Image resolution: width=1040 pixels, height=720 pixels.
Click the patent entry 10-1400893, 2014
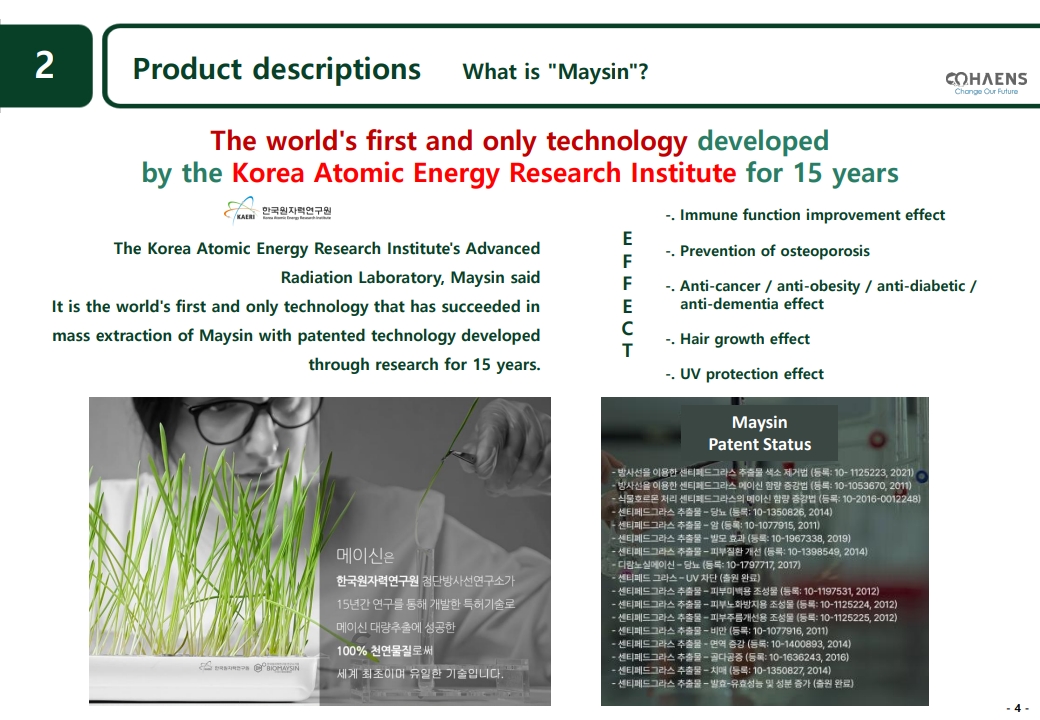(731, 644)
